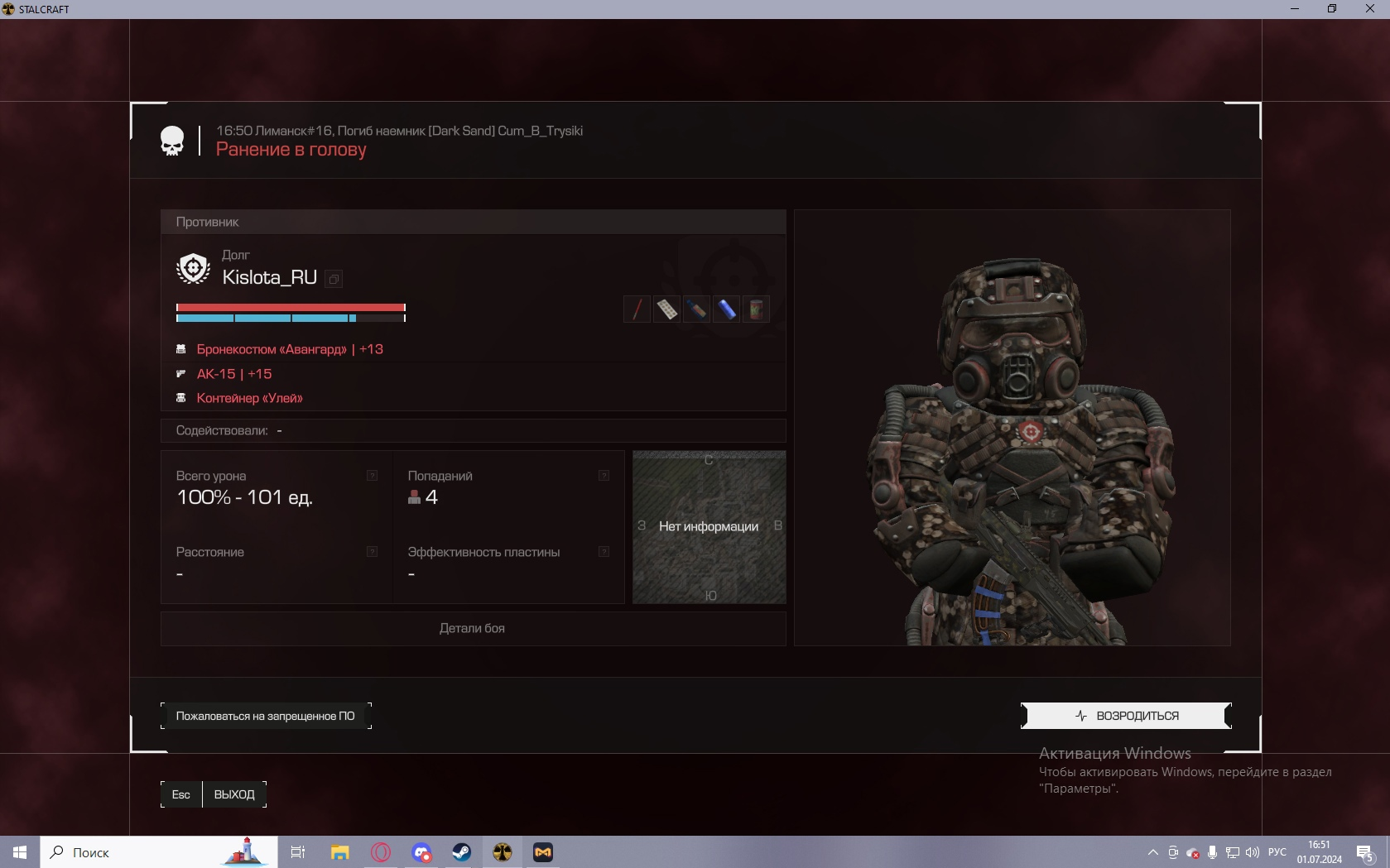This screenshot has height=868, width=1390.
Task: Click the armor icon beside Бронекостюм «Авангард»
Action: coord(180,349)
